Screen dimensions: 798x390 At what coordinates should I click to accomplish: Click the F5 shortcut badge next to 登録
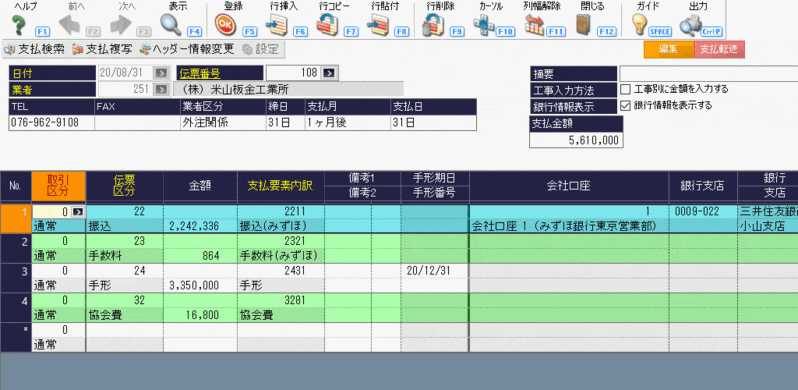pyautogui.click(x=249, y=32)
